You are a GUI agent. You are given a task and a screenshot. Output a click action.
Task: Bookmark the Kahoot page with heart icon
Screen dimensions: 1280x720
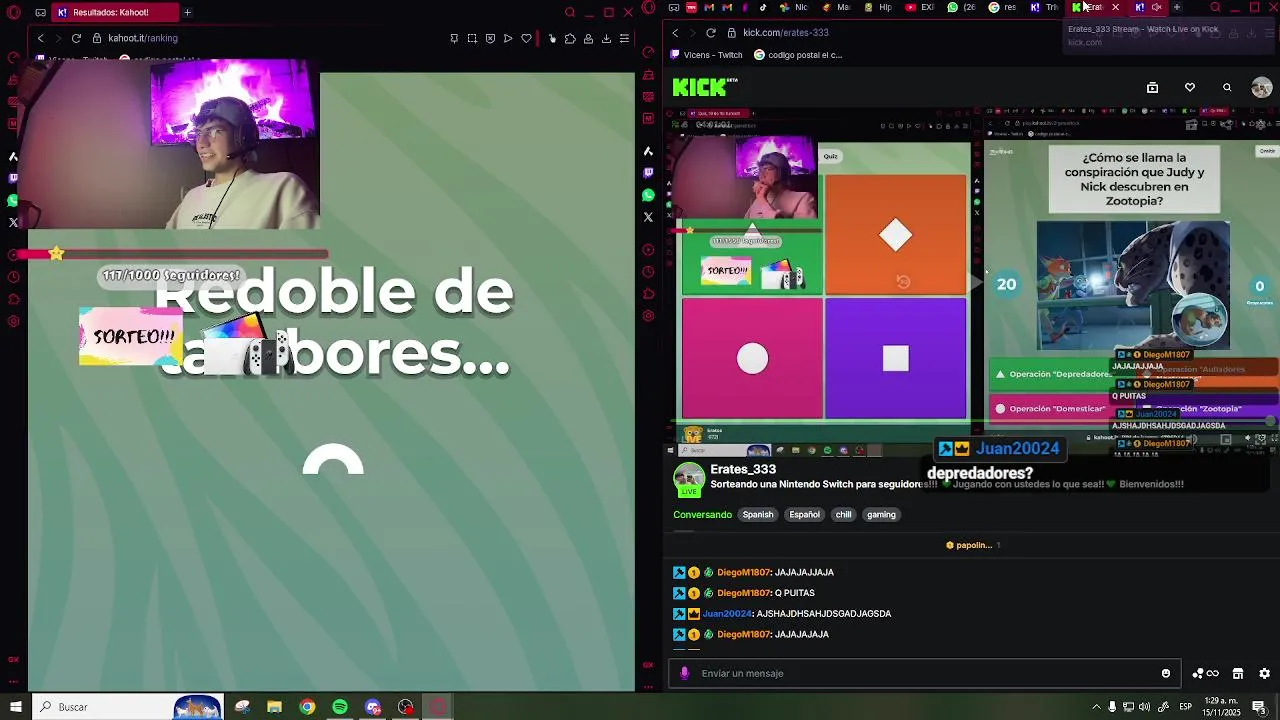[x=526, y=38]
